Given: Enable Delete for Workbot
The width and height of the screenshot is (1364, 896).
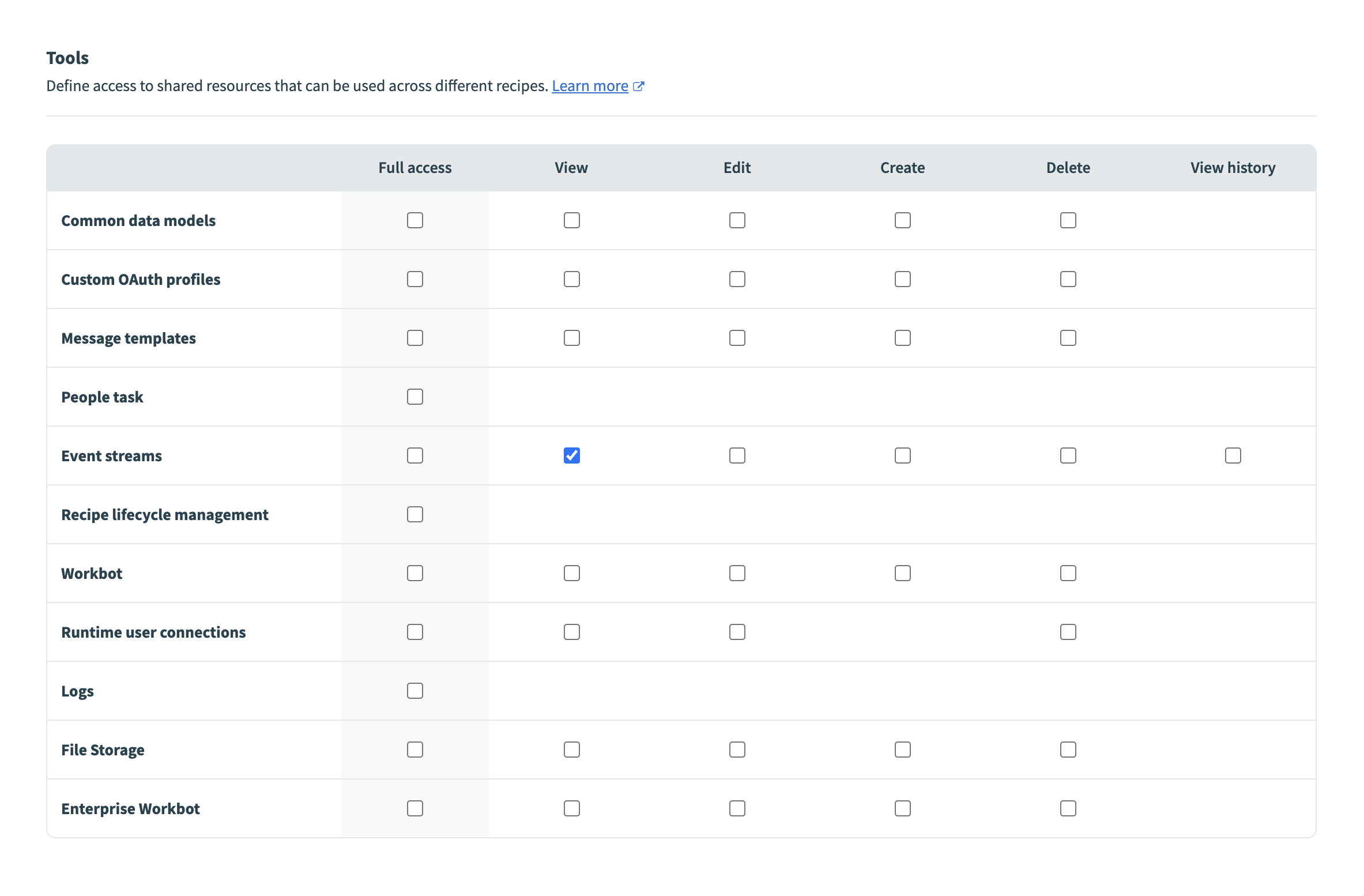Looking at the screenshot, I should coord(1068,573).
